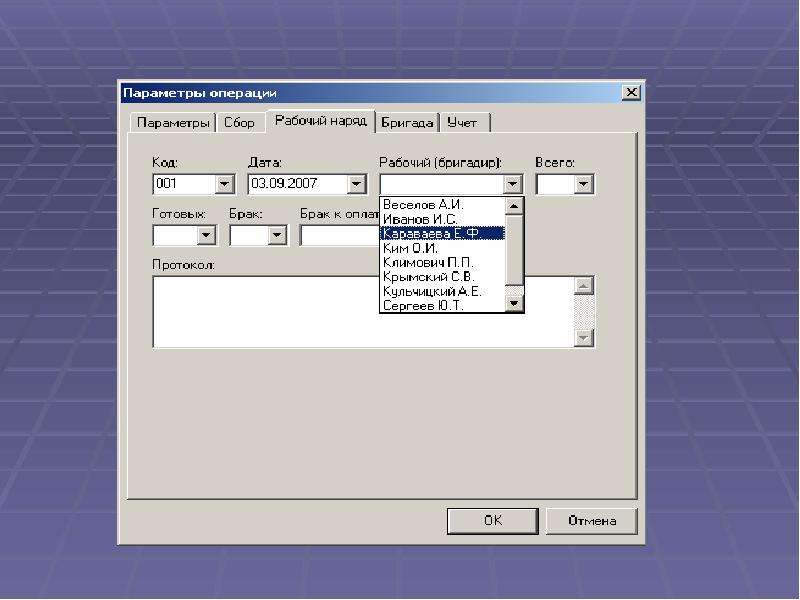Image resolution: width=800 pixels, height=600 pixels.
Task: Select Климович П.П. worker entry
Action: tap(442, 263)
